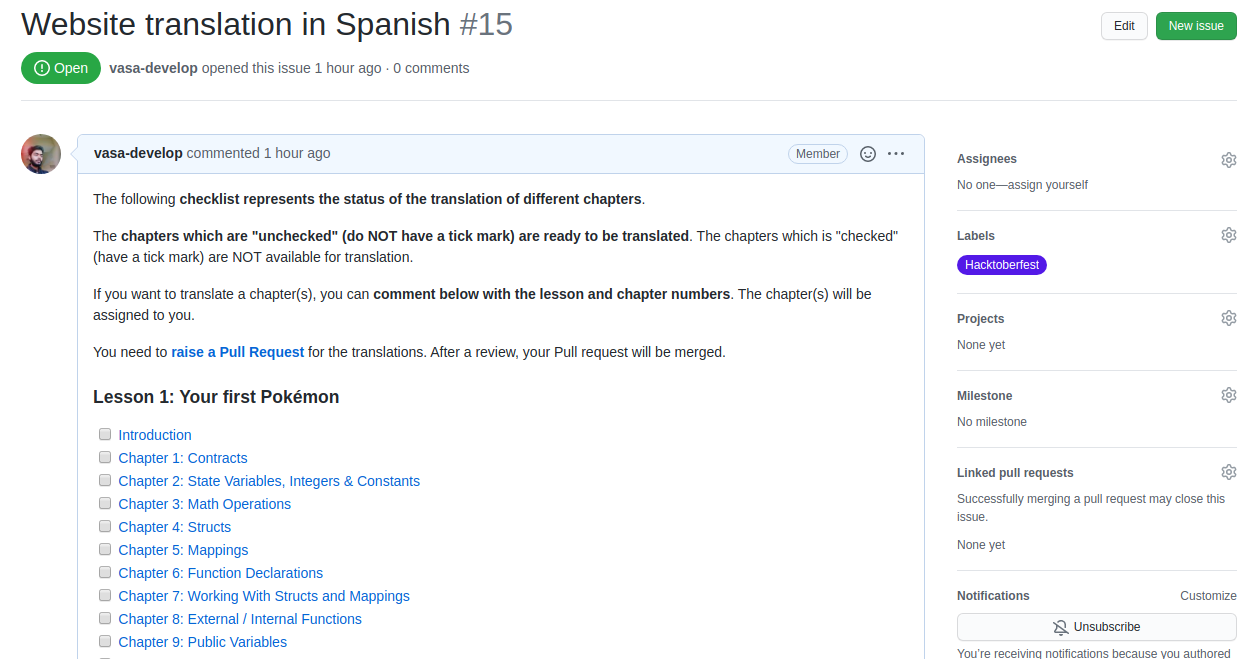Open the raise a Pull Request link
Viewport: 1253px width, 659px height.
point(237,351)
